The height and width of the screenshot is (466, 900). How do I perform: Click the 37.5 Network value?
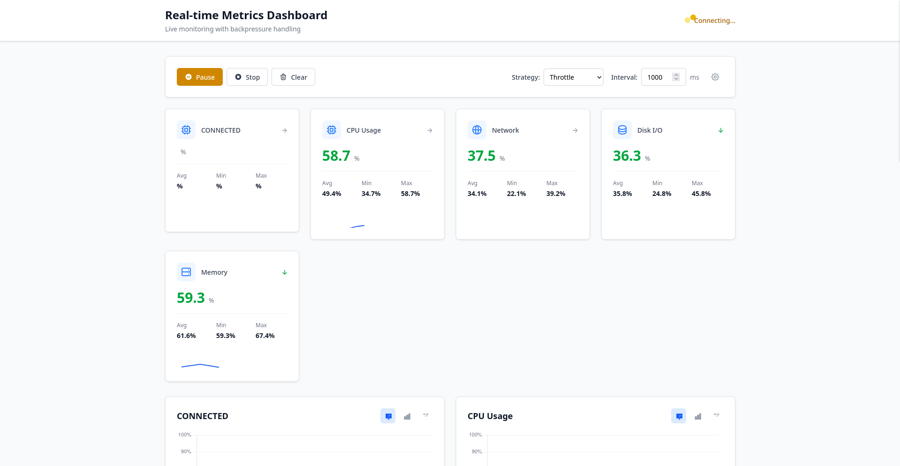click(x=482, y=156)
